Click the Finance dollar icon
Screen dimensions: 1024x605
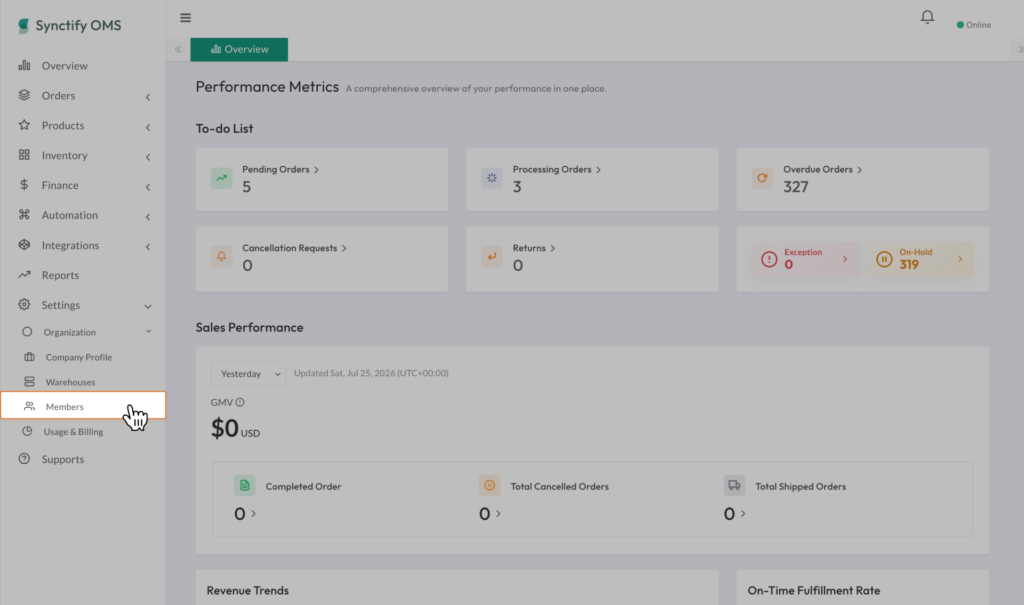pos(24,185)
